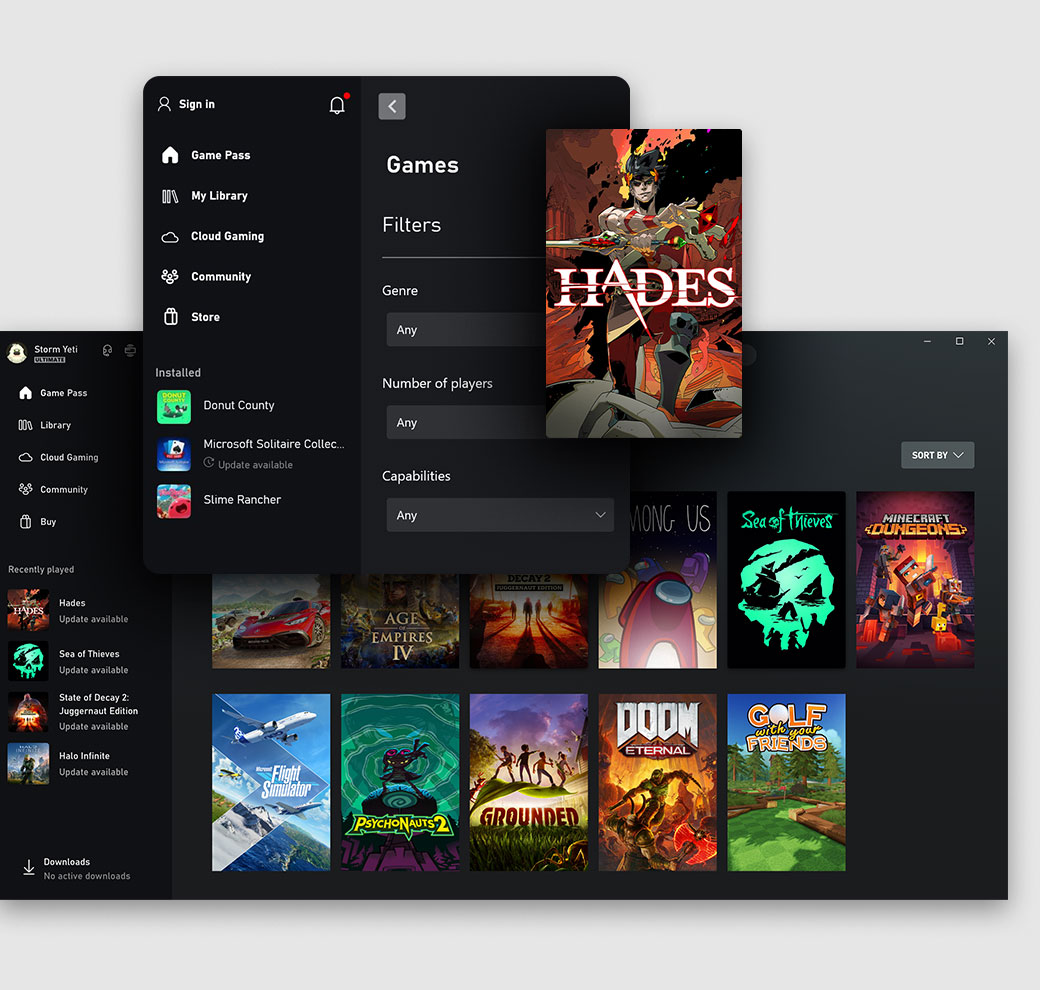Open State of Decay 2 in Recently played
This screenshot has height=990, width=1040.
click(x=73, y=712)
